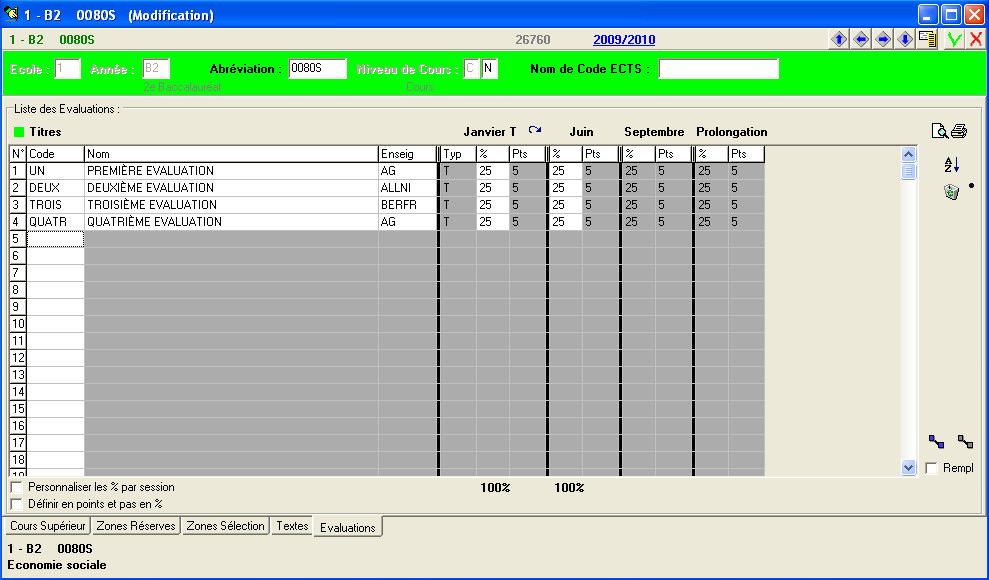Click the blue down arrow navigation icon
Screen dimensions: 989x580
coord(905,39)
